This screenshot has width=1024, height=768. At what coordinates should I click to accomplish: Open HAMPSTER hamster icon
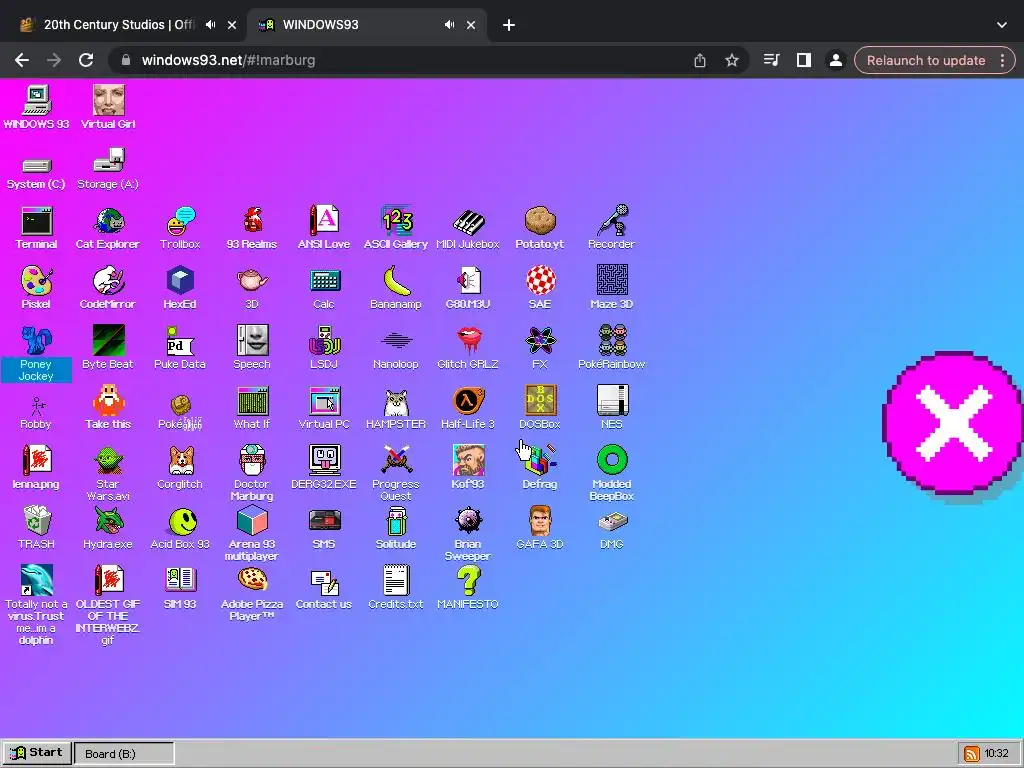point(396,408)
